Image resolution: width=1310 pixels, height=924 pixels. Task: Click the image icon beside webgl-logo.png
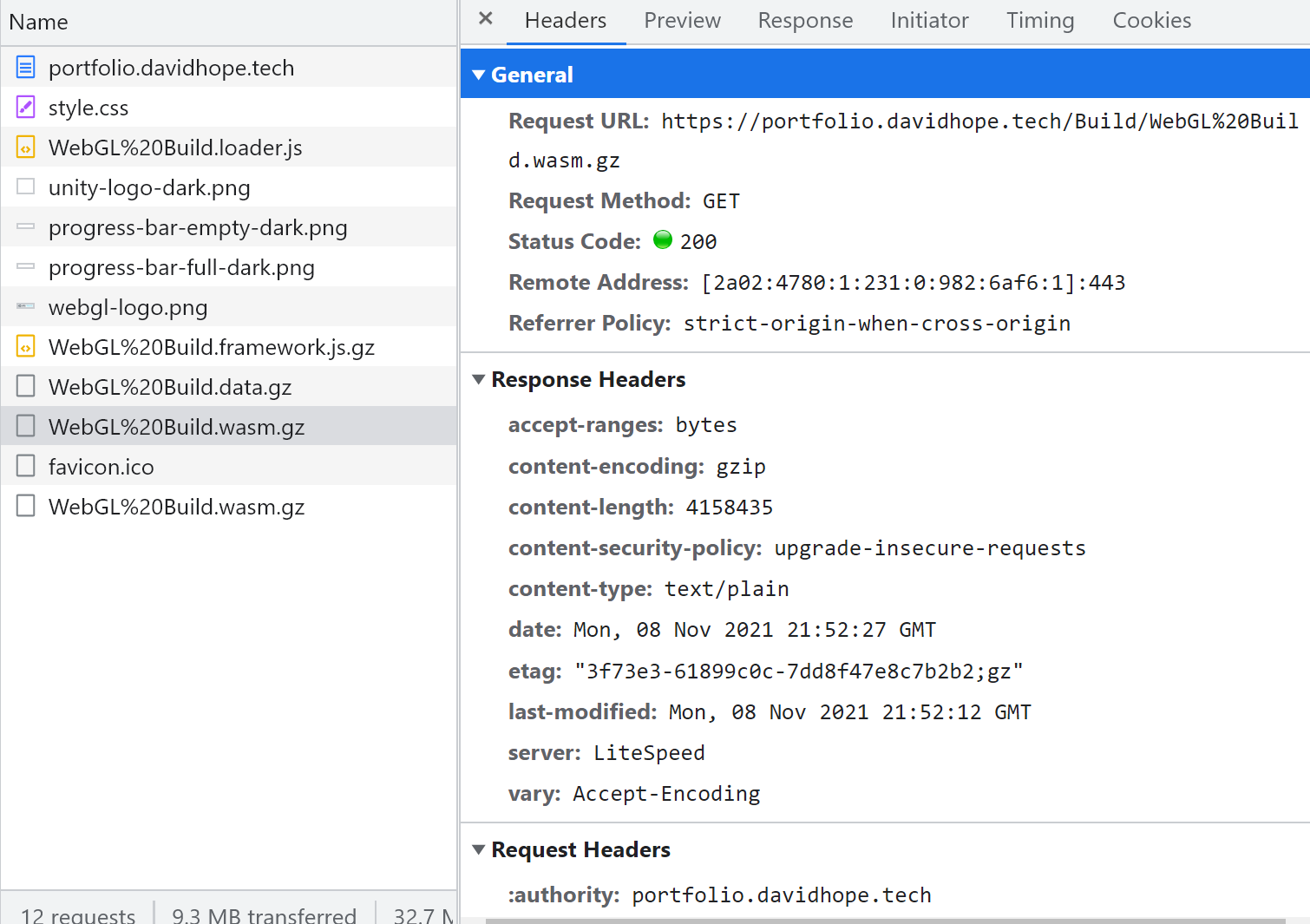pos(26,306)
